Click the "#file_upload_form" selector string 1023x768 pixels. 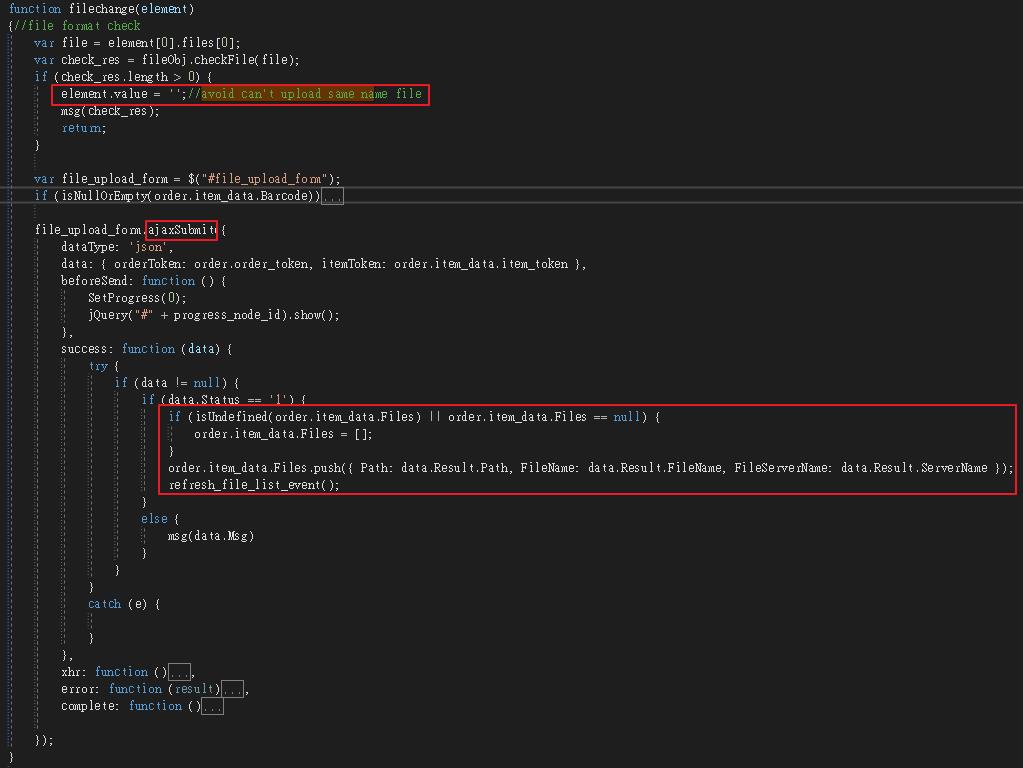(264, 179)
